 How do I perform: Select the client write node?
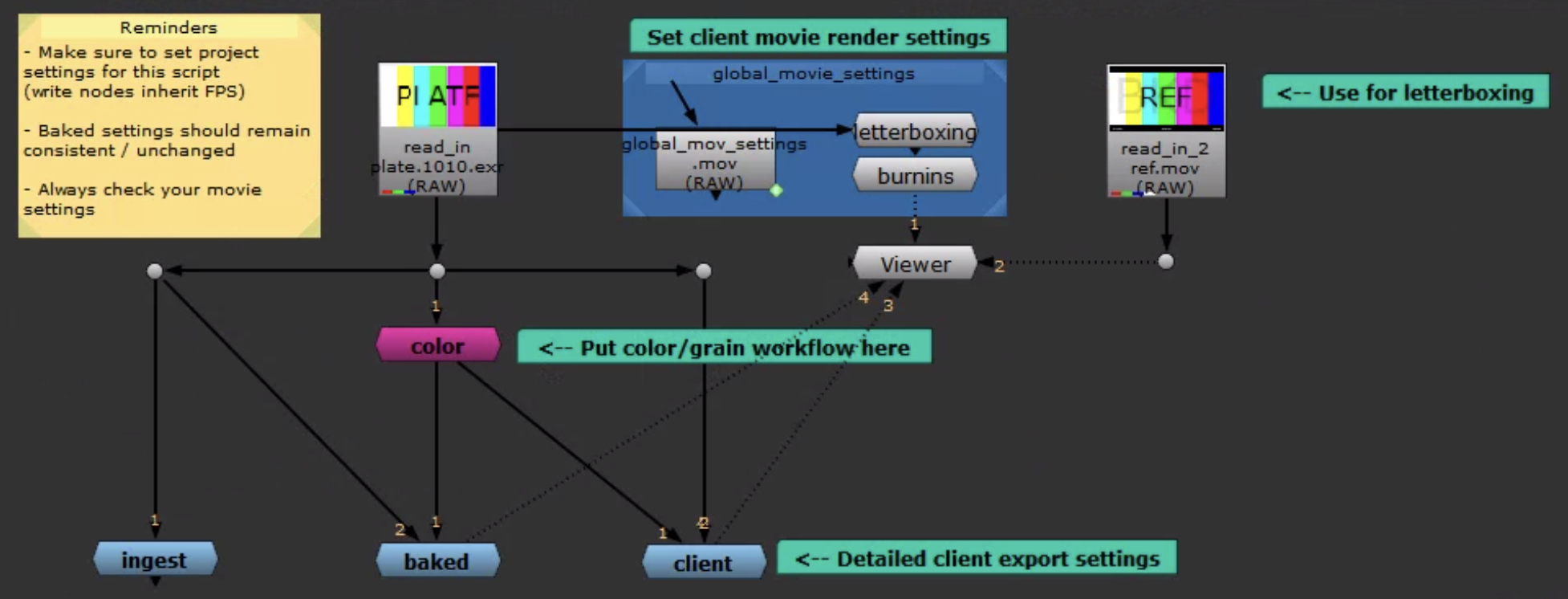click(x=703, y=563)
